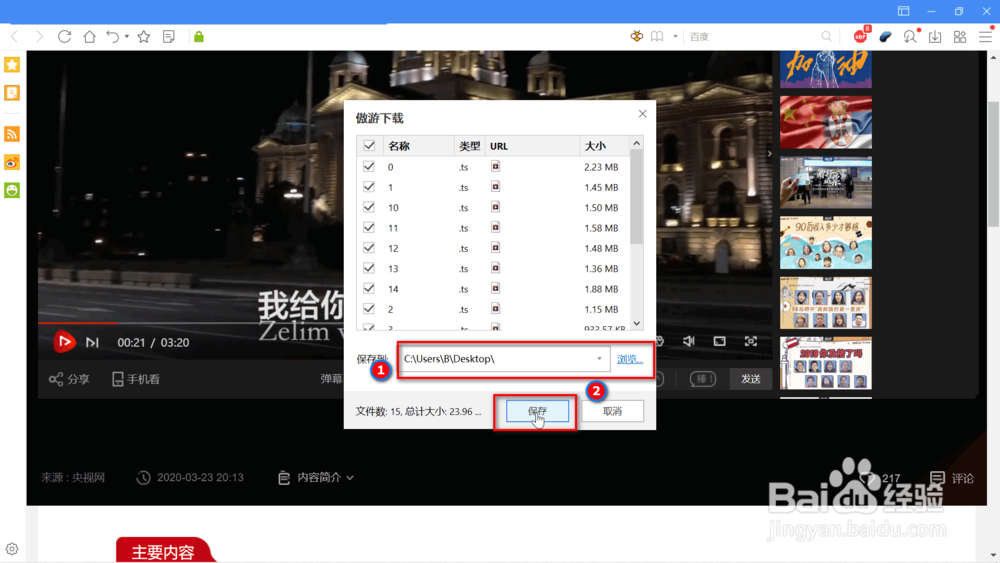Uncheck file 11 checkbox
The image size is (1000, 563).
[x=369, y=228]
